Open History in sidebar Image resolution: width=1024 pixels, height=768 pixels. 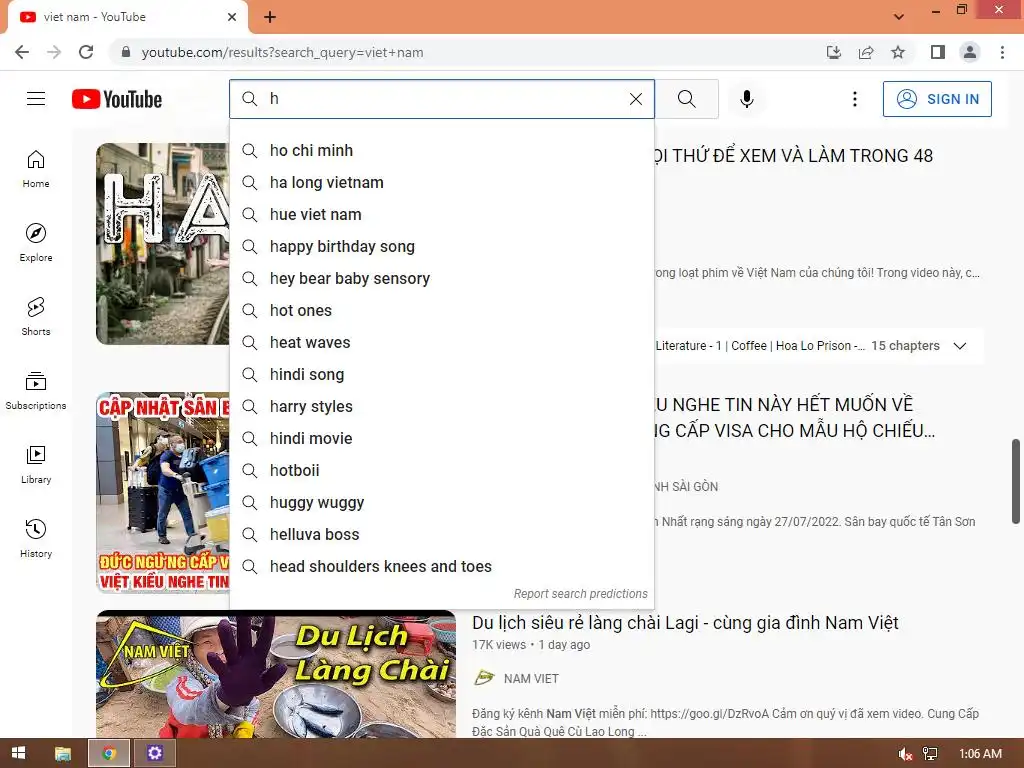point(36,538)
